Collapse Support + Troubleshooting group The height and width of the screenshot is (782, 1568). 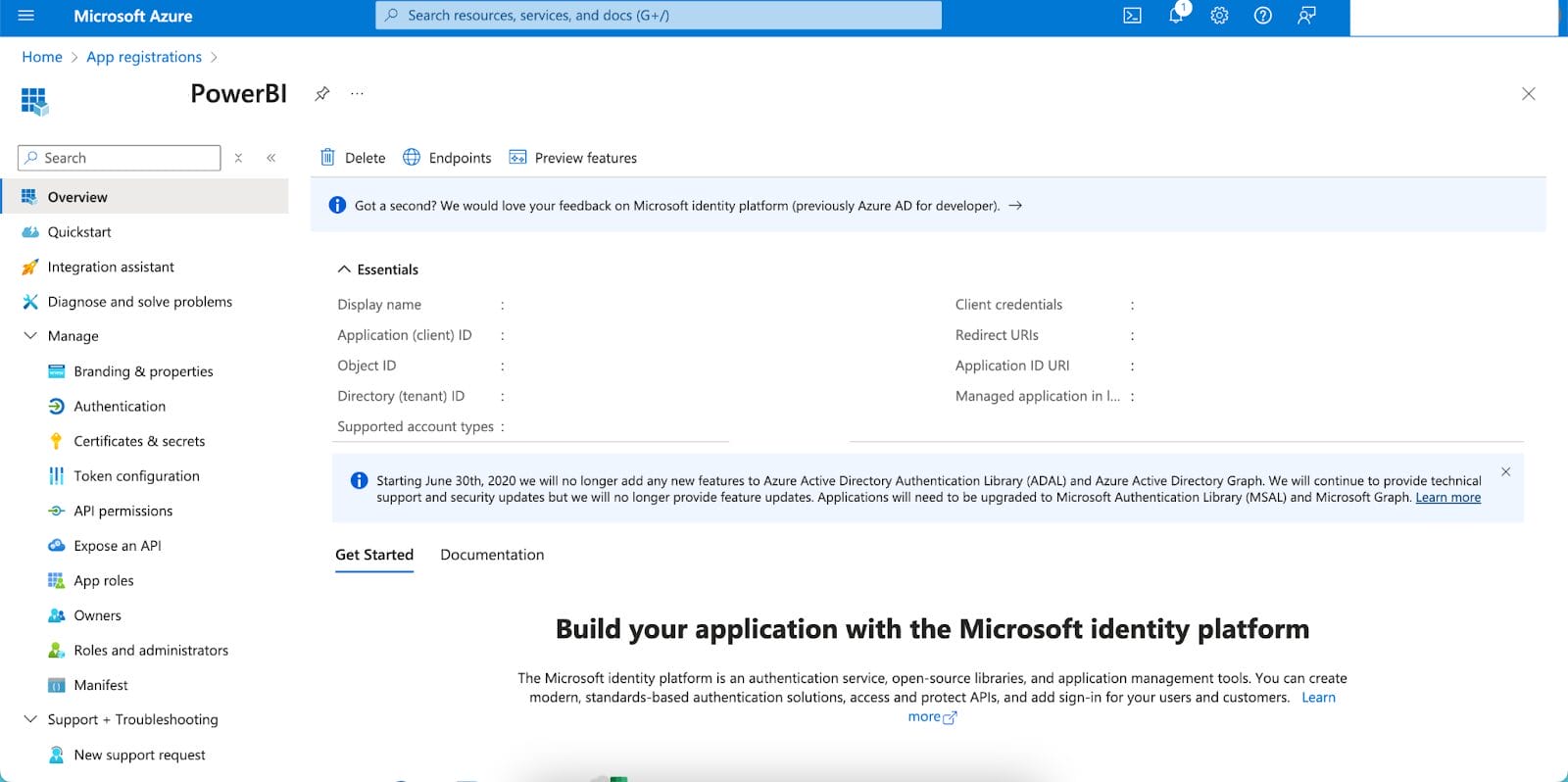[30, 719]
